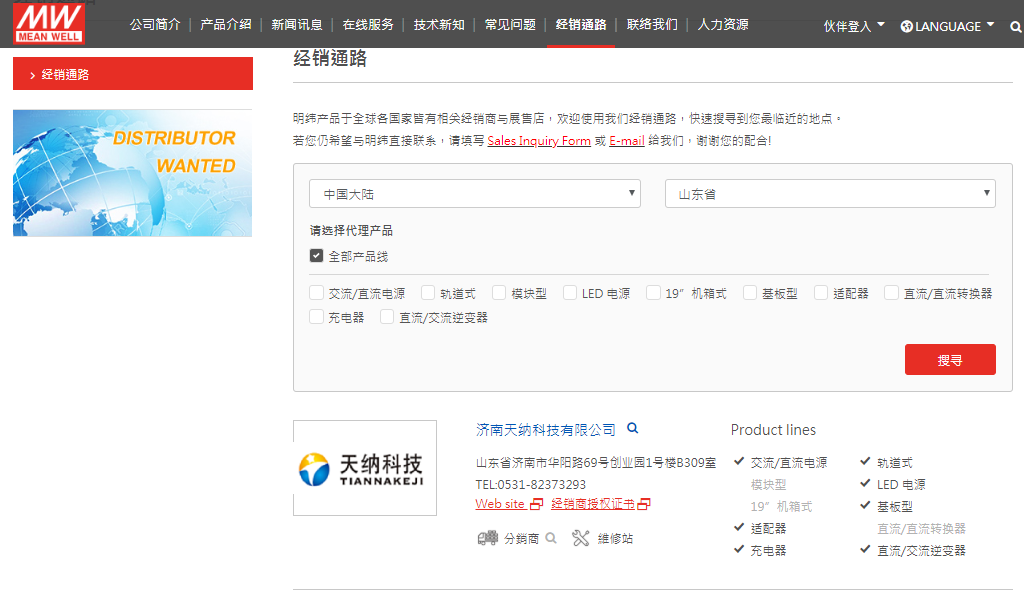This screenshot has height=593, width=1024.
Task: Open the 联络我们 menu item
Action: (x=652, y=24)
